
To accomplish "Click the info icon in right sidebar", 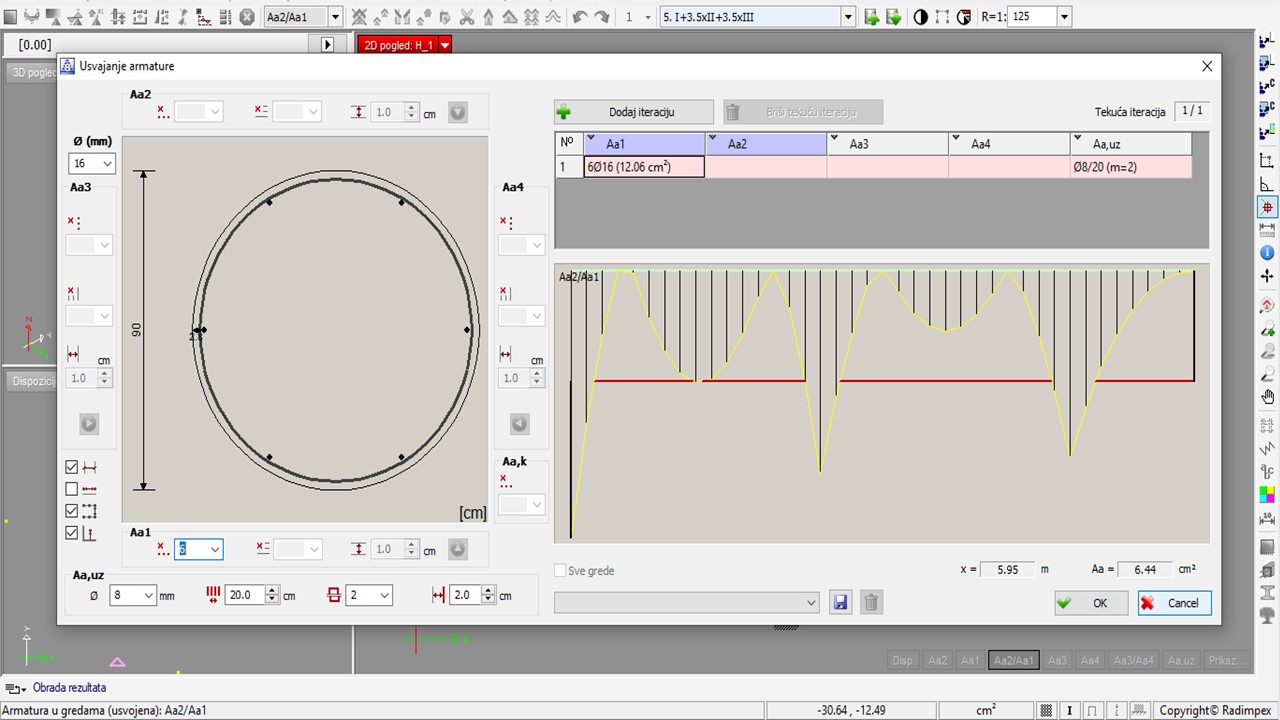I will (x=1267, y=253).
